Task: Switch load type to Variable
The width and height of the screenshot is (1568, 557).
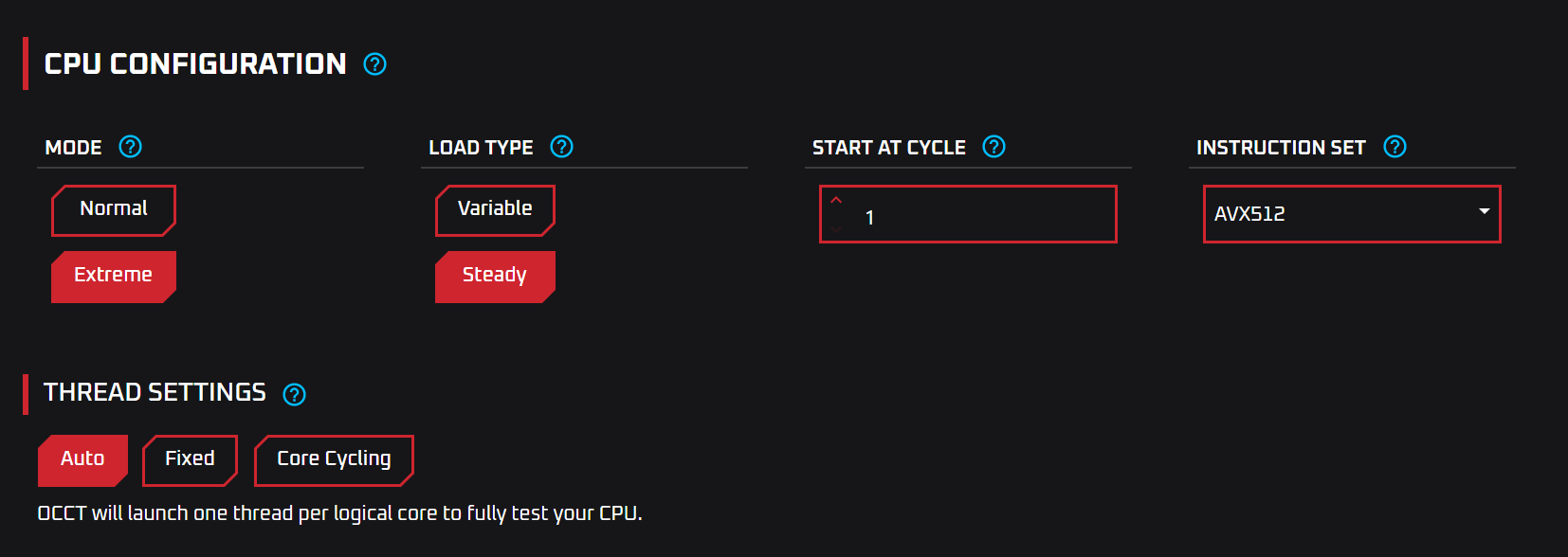Action: (495, 210)
